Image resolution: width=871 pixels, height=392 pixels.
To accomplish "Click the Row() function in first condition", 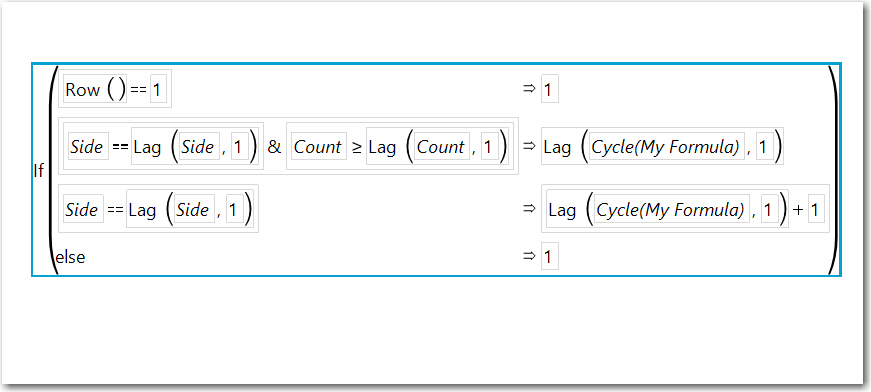I will [95, 90].
